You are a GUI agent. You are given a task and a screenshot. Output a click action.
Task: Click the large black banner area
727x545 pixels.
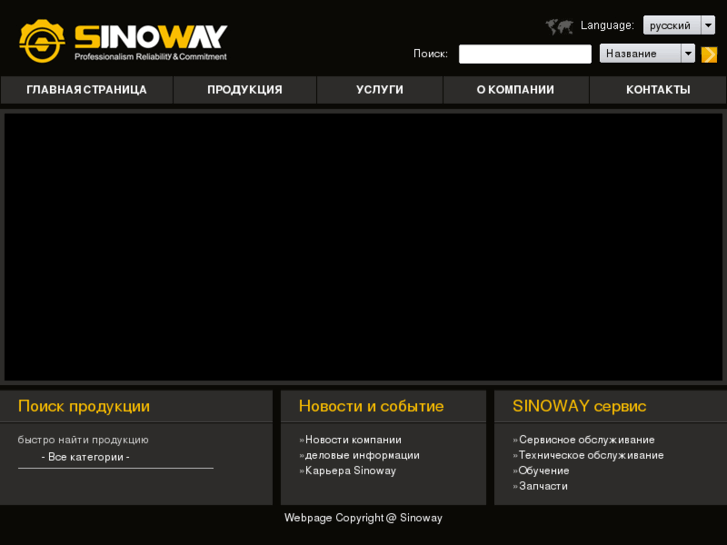364,247
